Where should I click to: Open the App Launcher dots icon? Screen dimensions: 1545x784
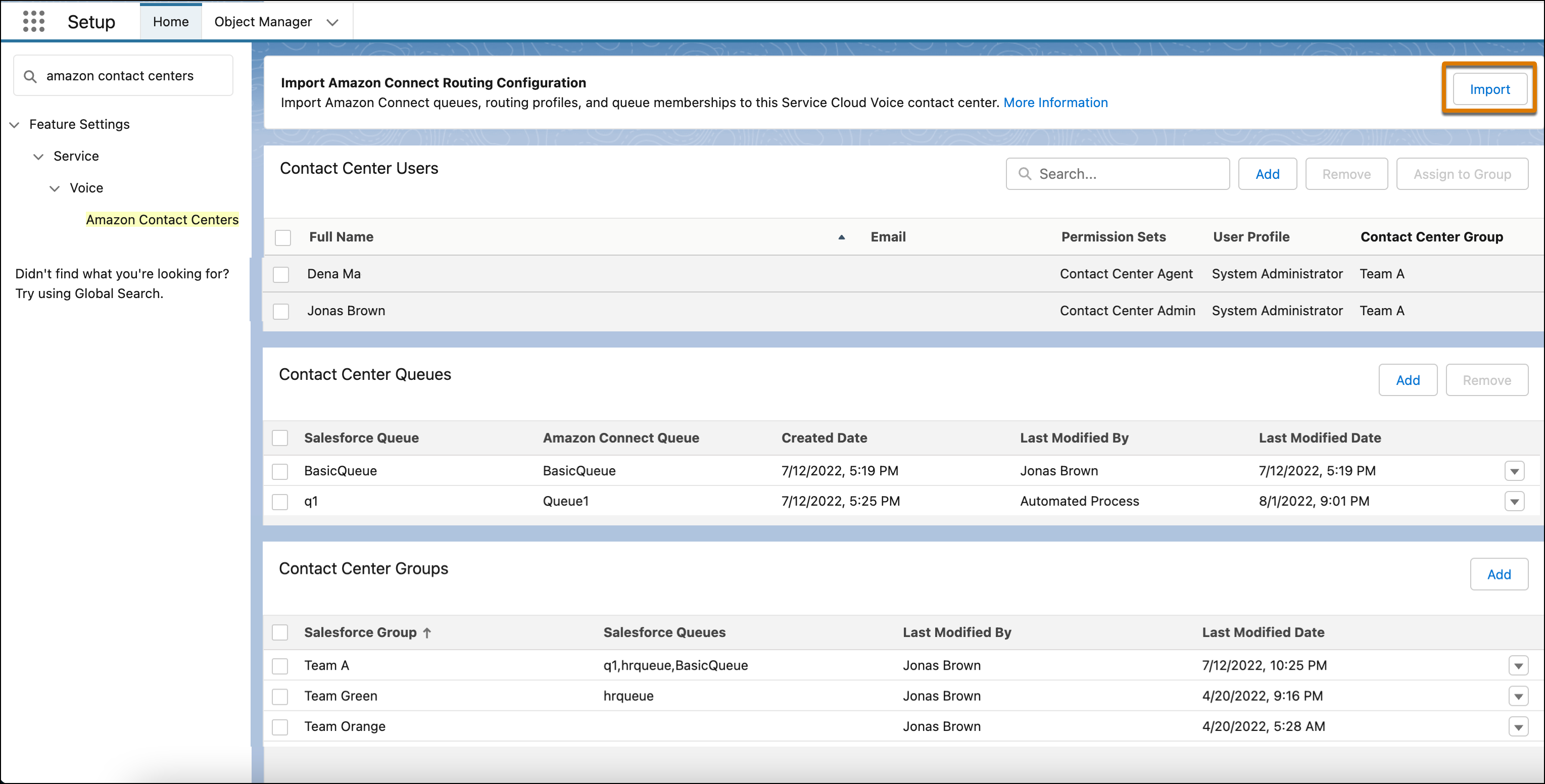[33, 22]
